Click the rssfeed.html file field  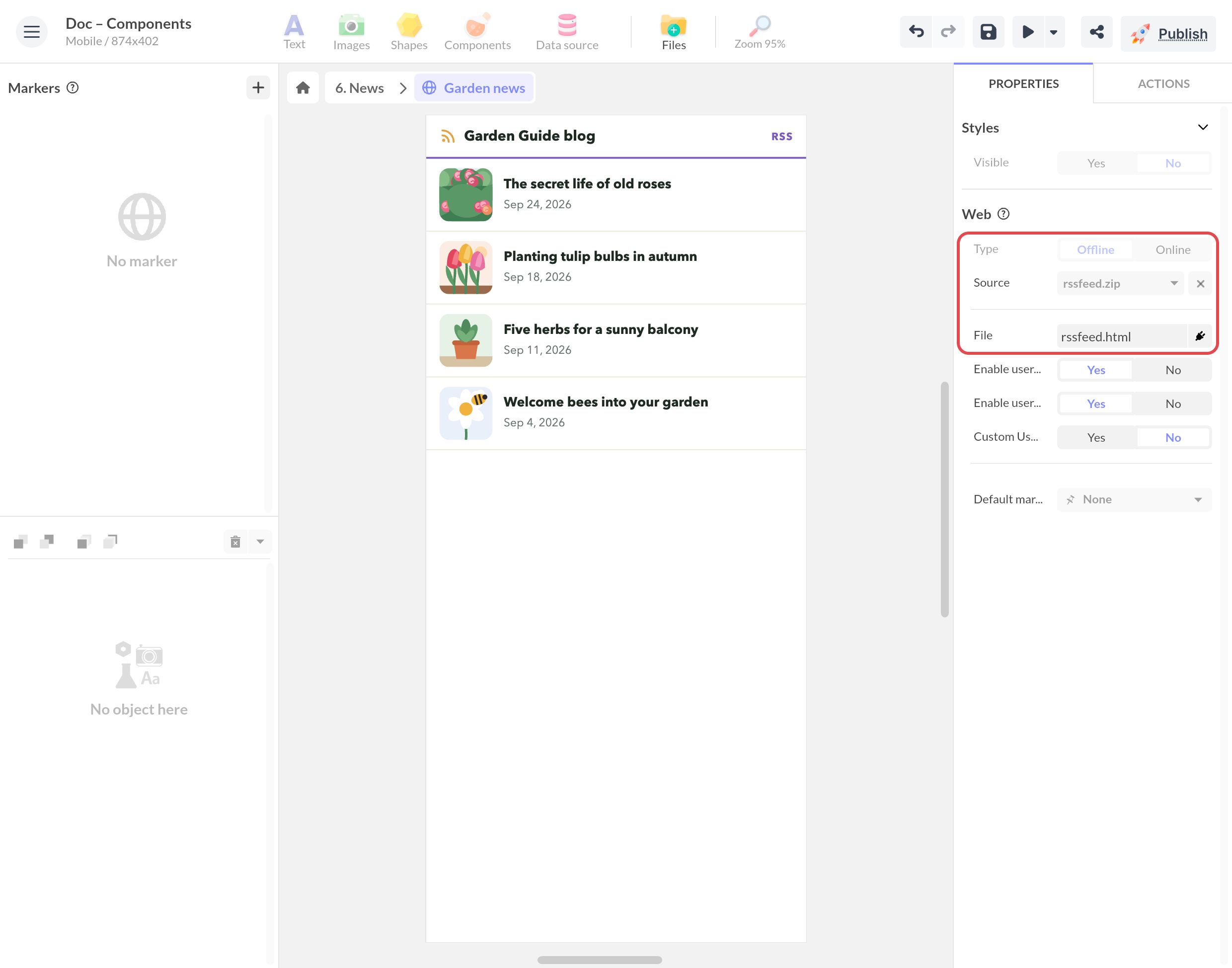point(1122,336)
